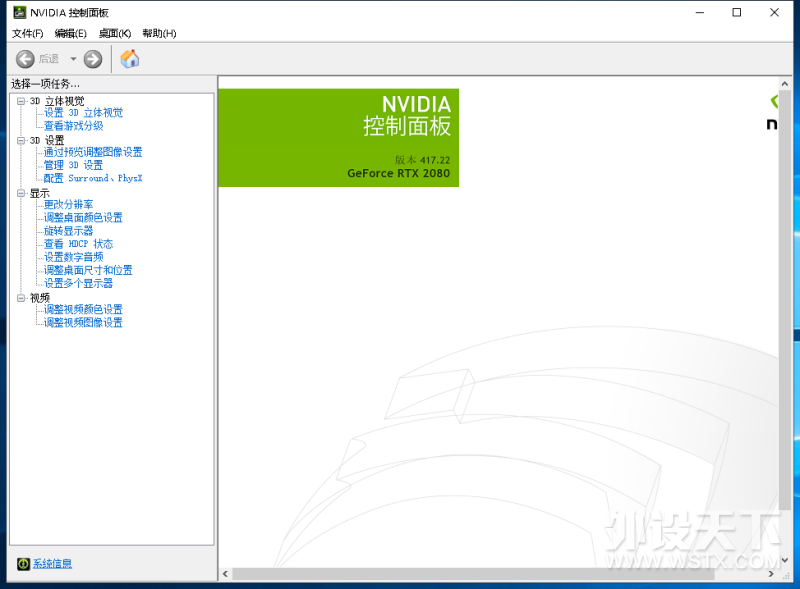Open the 帮助(H) menu
The image size is (800, 589).
tap(159, 33)
